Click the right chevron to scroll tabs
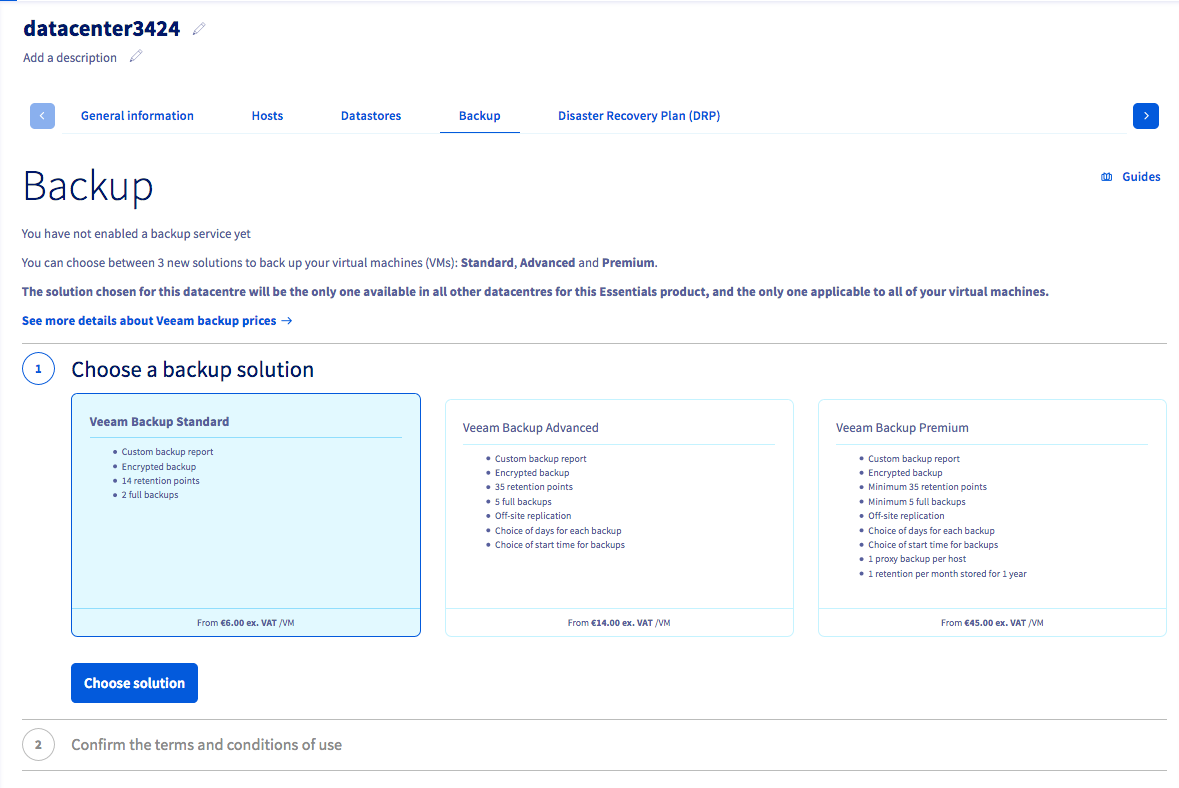Image resolution: width=1179 pixels, height=788 pixels. click(1145, 115)
